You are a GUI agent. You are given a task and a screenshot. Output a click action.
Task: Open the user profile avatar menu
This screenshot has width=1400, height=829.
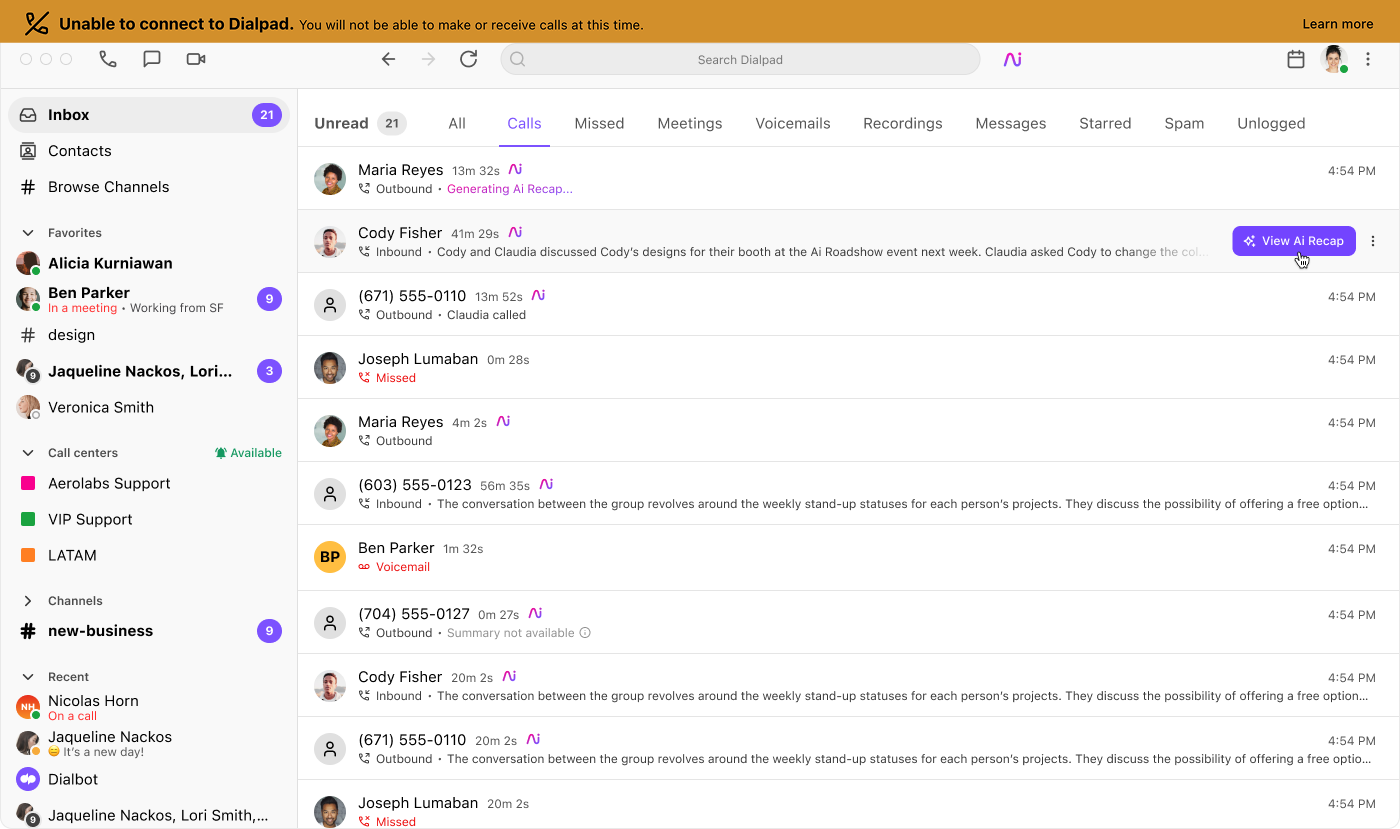coord(1334,59)
